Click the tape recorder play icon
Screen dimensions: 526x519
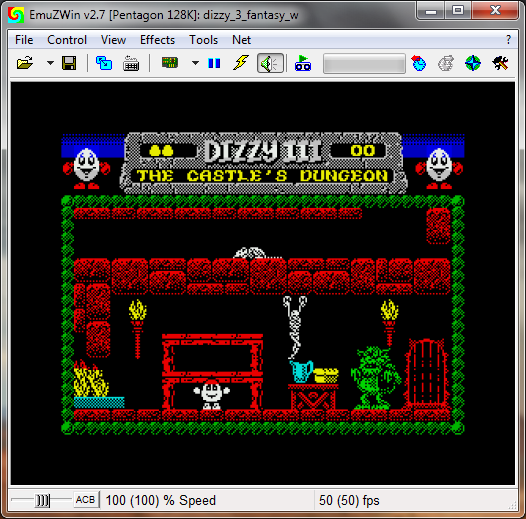(x=303, y=63)
